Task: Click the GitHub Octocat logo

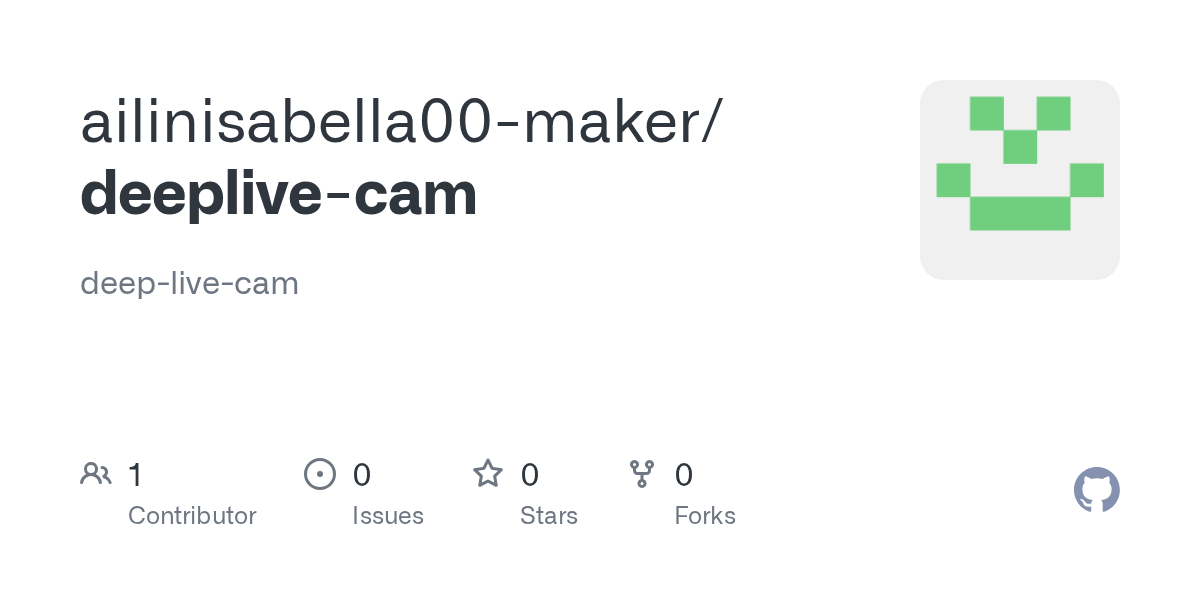Action: coord(1096,490)
